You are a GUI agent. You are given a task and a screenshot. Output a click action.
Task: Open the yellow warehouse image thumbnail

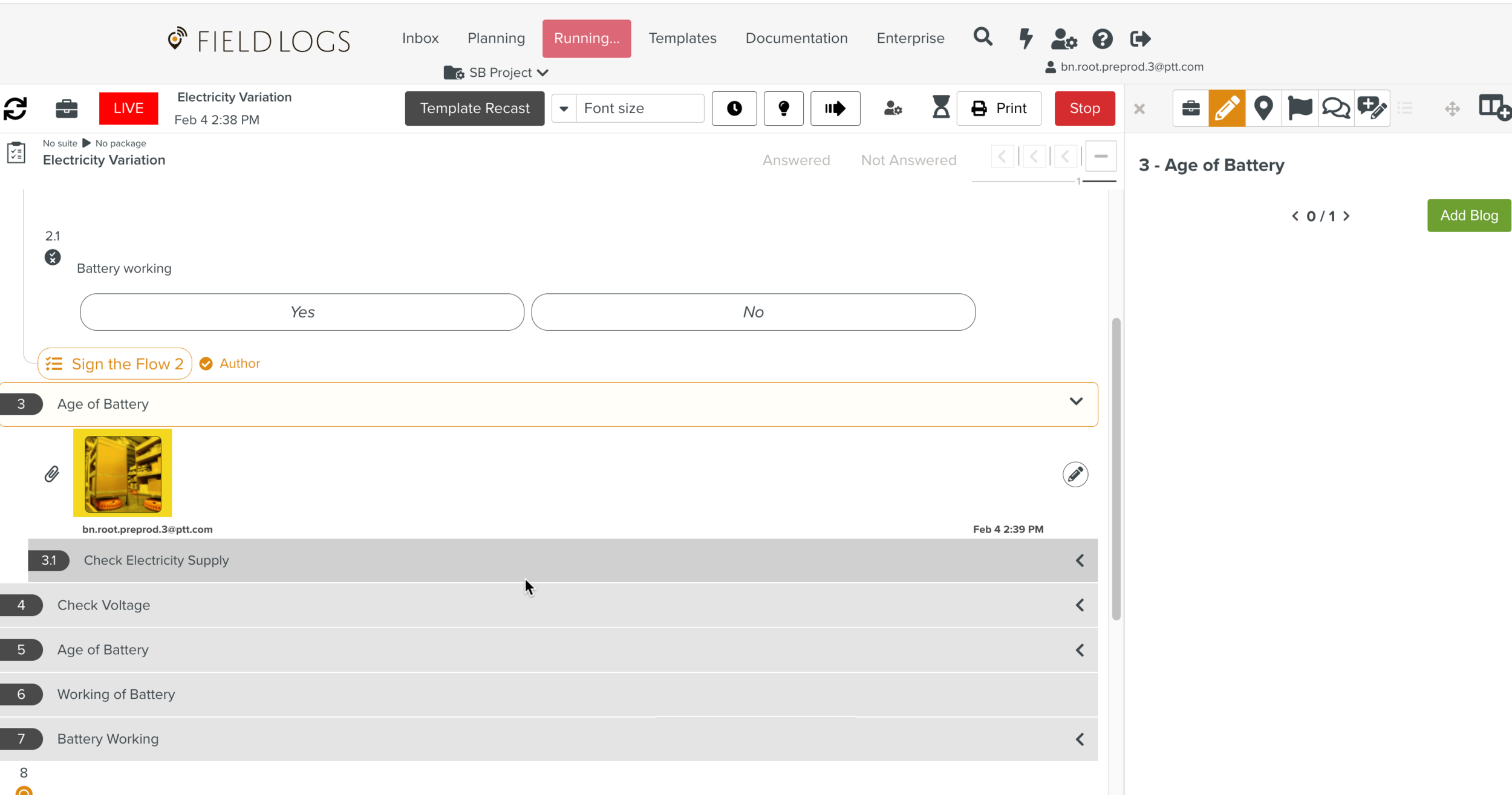click(123, 473)
